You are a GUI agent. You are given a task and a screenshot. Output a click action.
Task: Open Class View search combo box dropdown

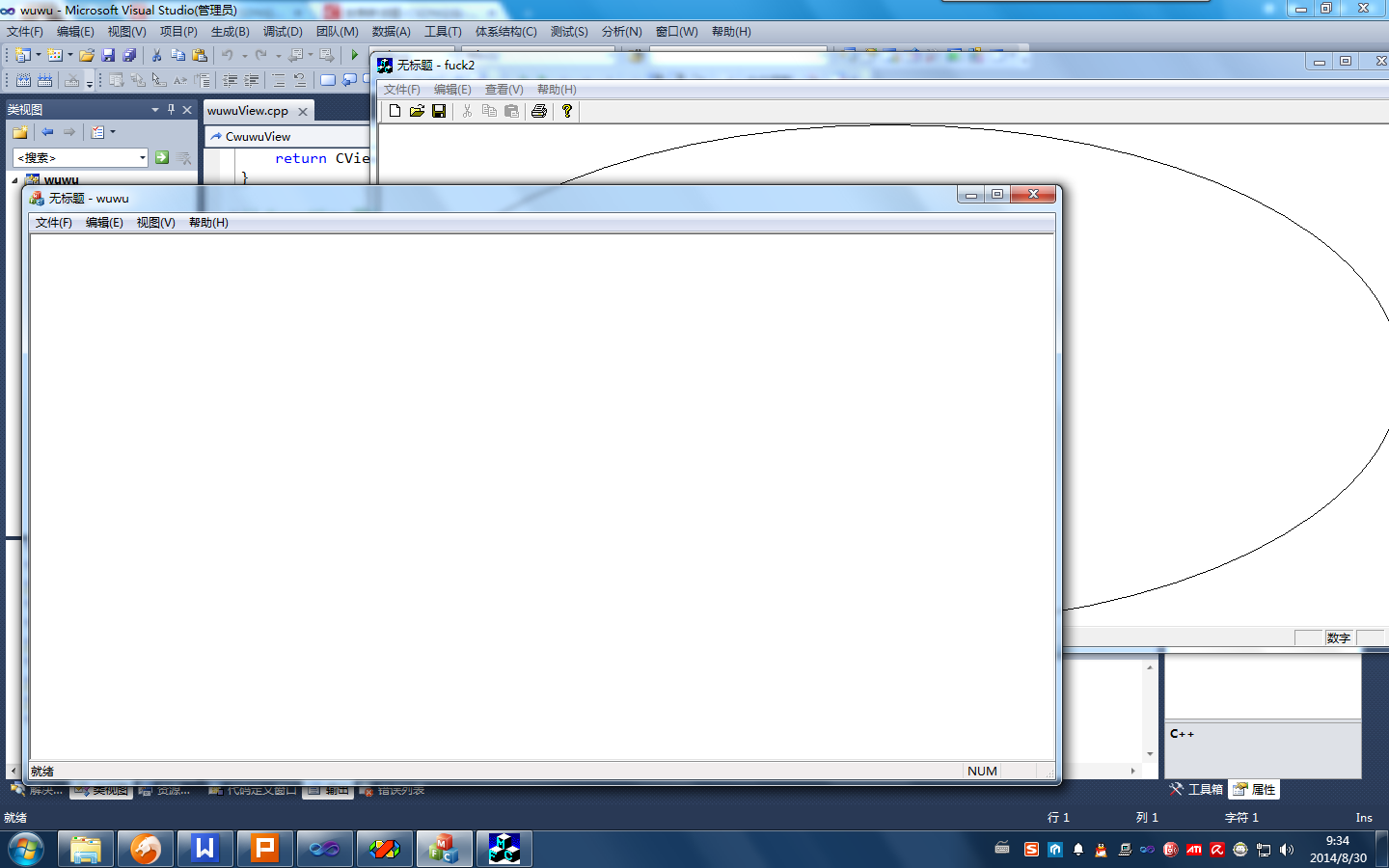click(143, 157)
